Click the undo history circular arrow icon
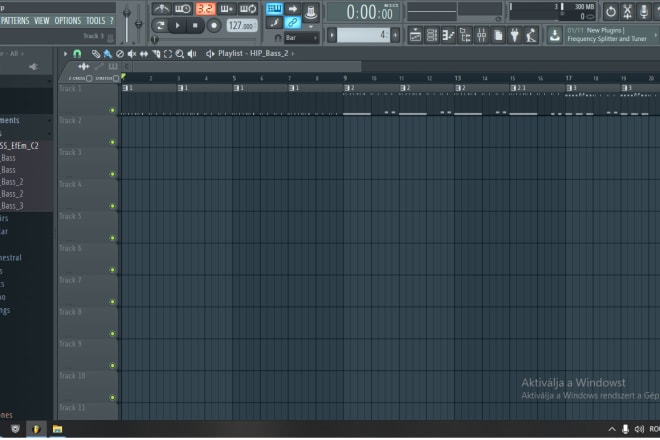The height and width of the screenshot is (440, 660). click(x=610, y=12)
